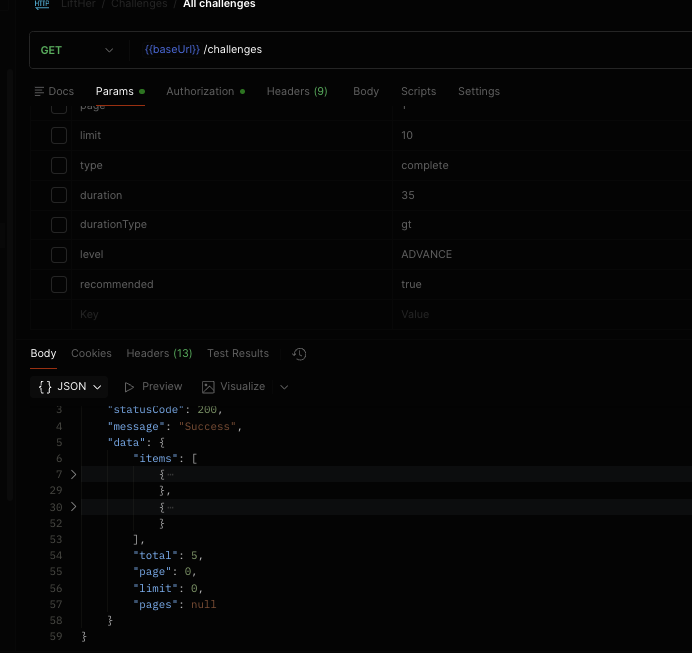Click the HTTP request icon in breadcrumb
692x653 pixels.
pyautogui.click(x=42, y=5)
